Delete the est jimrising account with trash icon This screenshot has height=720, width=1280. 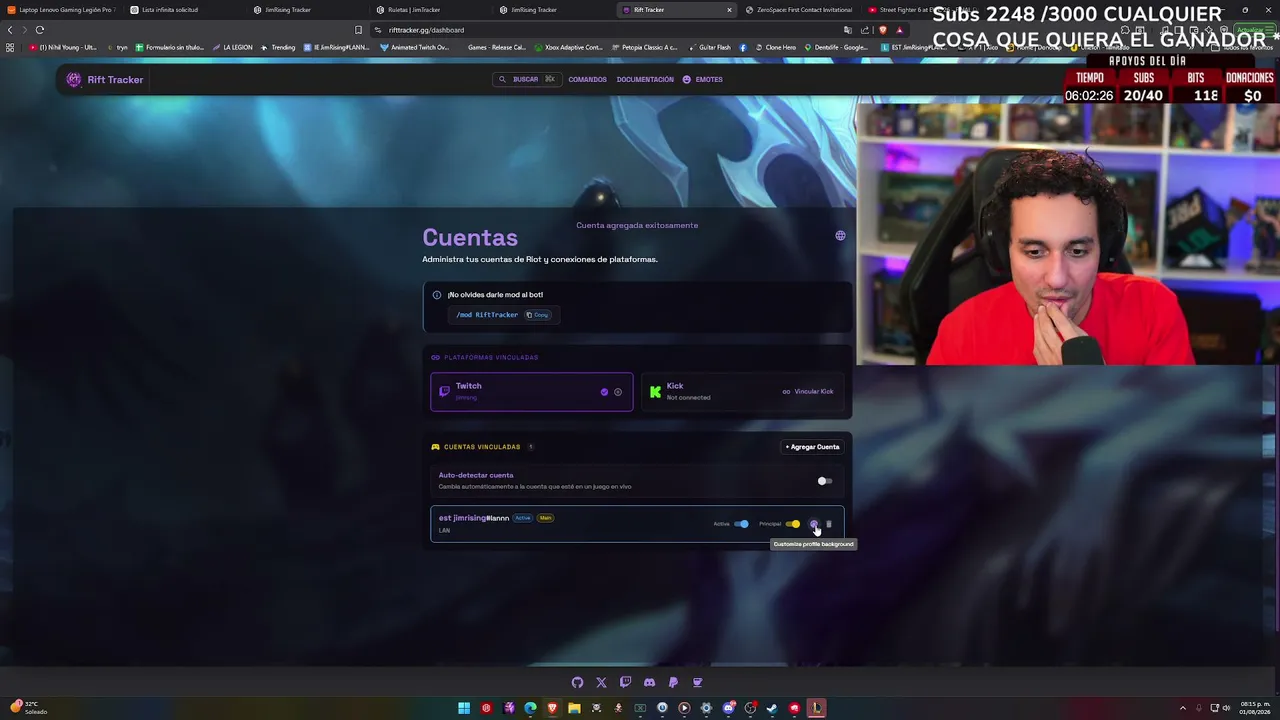pyautogui.click(x=828, y=524)
